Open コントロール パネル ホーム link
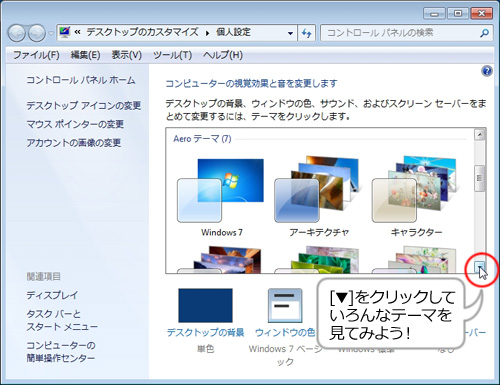The width and height of the screenshot is (500, 385). 81,80
